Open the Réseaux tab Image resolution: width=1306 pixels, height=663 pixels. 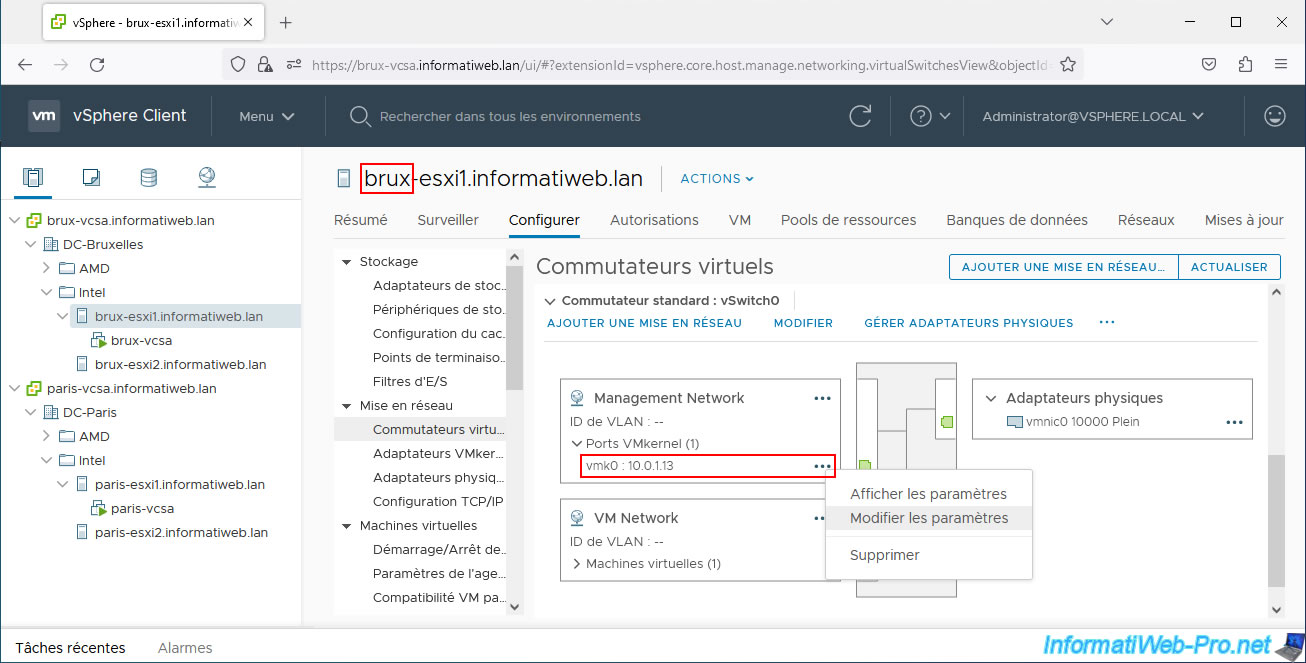(x=1146, y=220)
